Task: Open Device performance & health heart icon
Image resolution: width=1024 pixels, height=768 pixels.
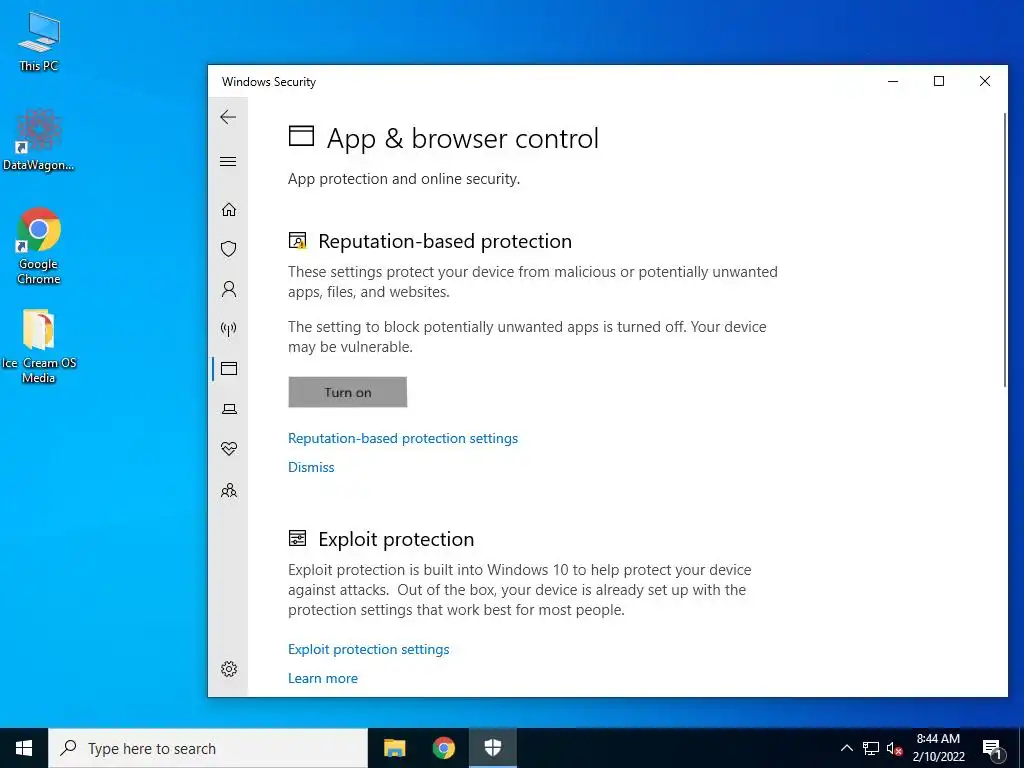Action: pos(229,449)
